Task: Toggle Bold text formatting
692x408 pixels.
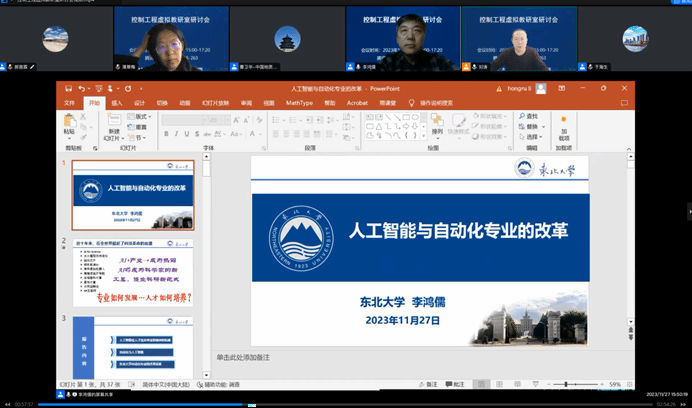Action: coord(166,134)
